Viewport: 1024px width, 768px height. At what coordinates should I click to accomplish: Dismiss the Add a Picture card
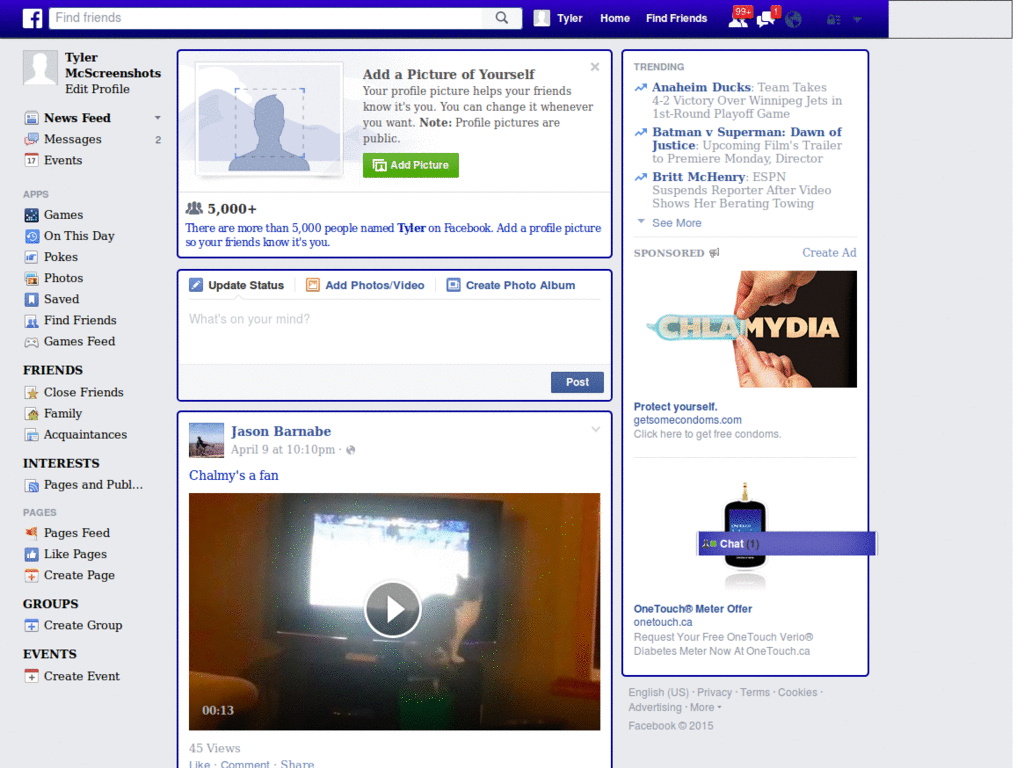[x=594, y=67]
